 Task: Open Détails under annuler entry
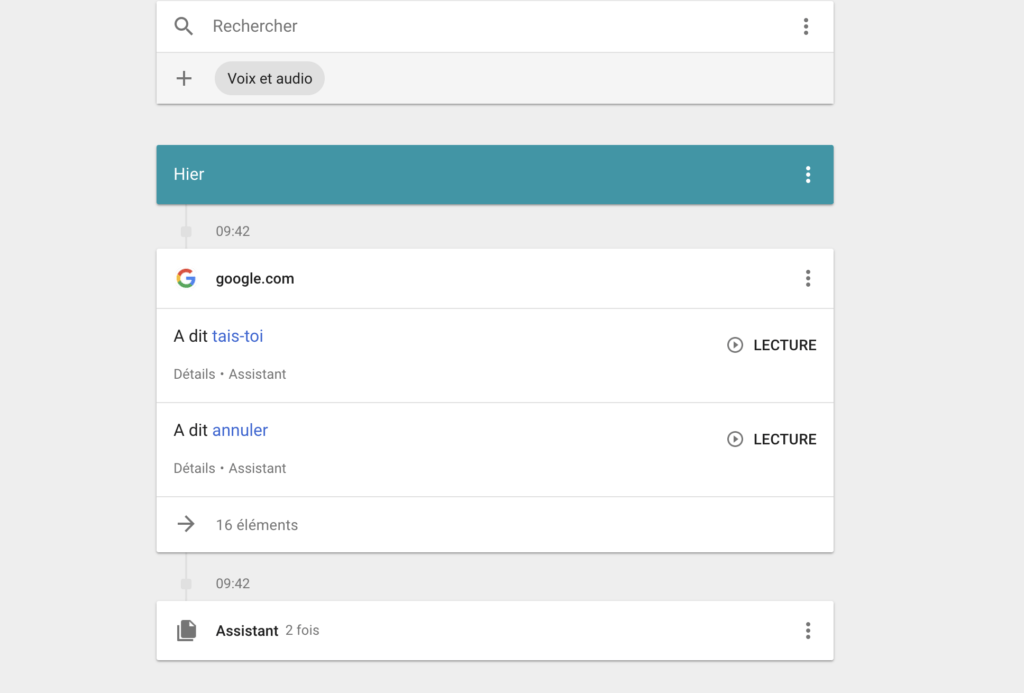(194, 468)
